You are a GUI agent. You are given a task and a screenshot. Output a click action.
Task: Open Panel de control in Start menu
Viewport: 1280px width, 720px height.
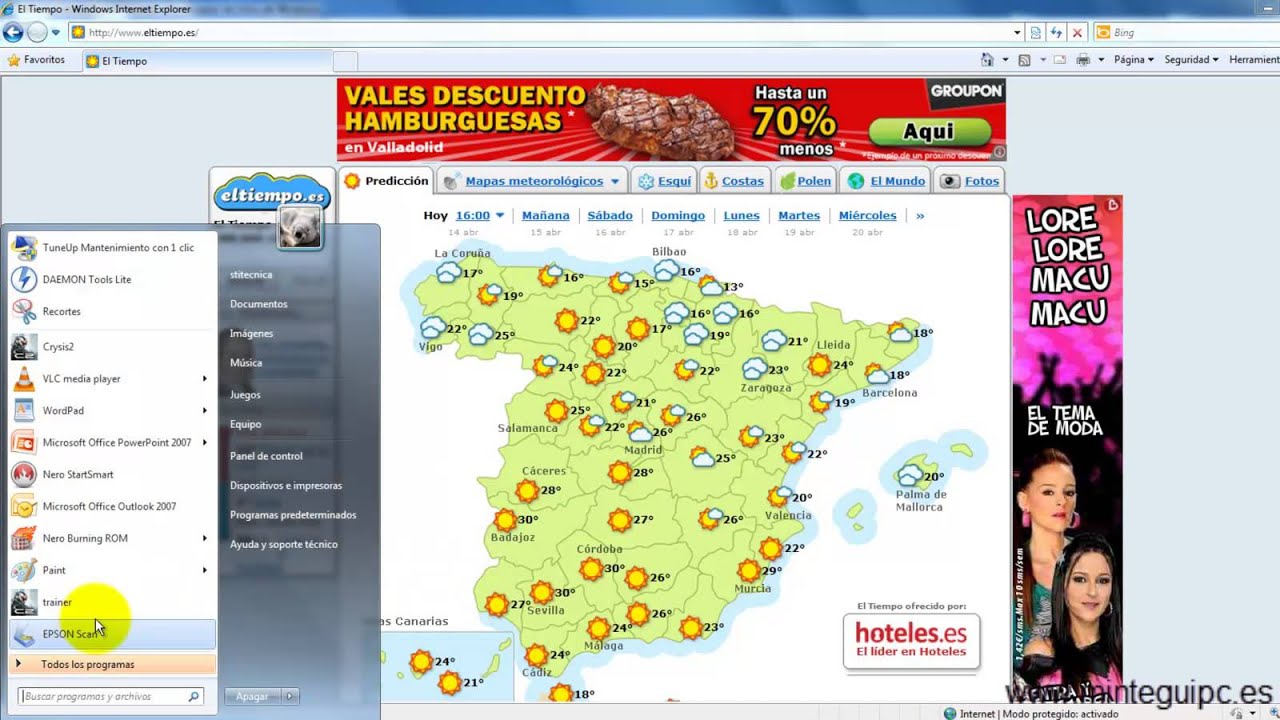click(x=266, y=456)
